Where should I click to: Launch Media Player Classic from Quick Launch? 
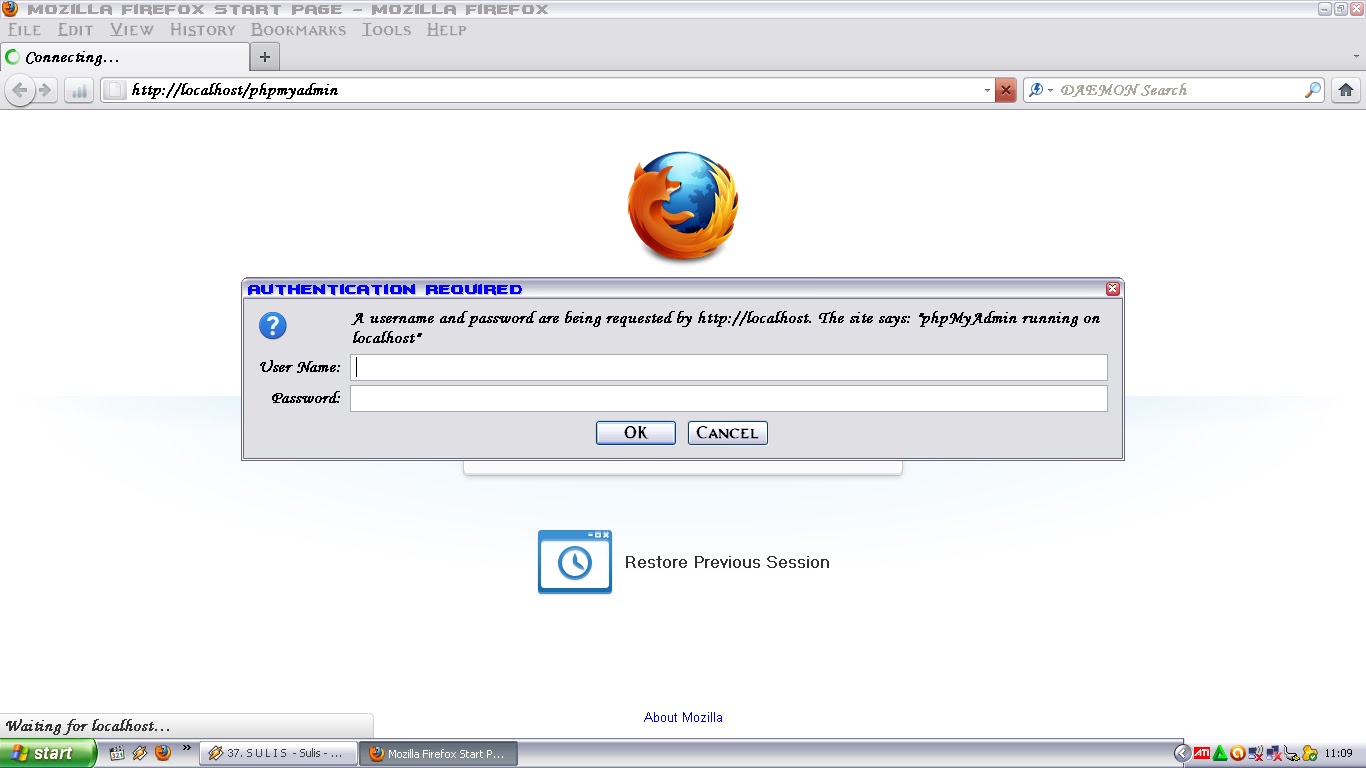coord(117,753)
